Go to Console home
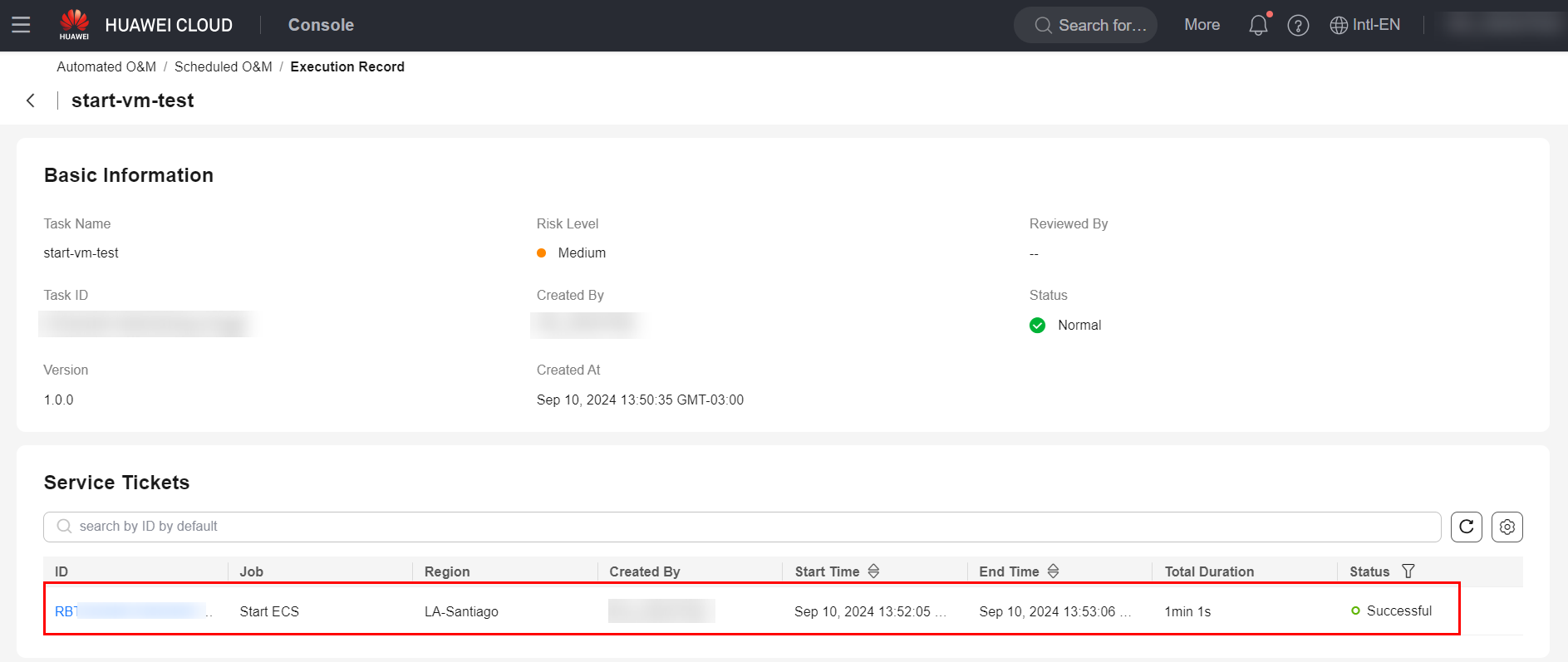1568x662 pixels. (321, 25)
